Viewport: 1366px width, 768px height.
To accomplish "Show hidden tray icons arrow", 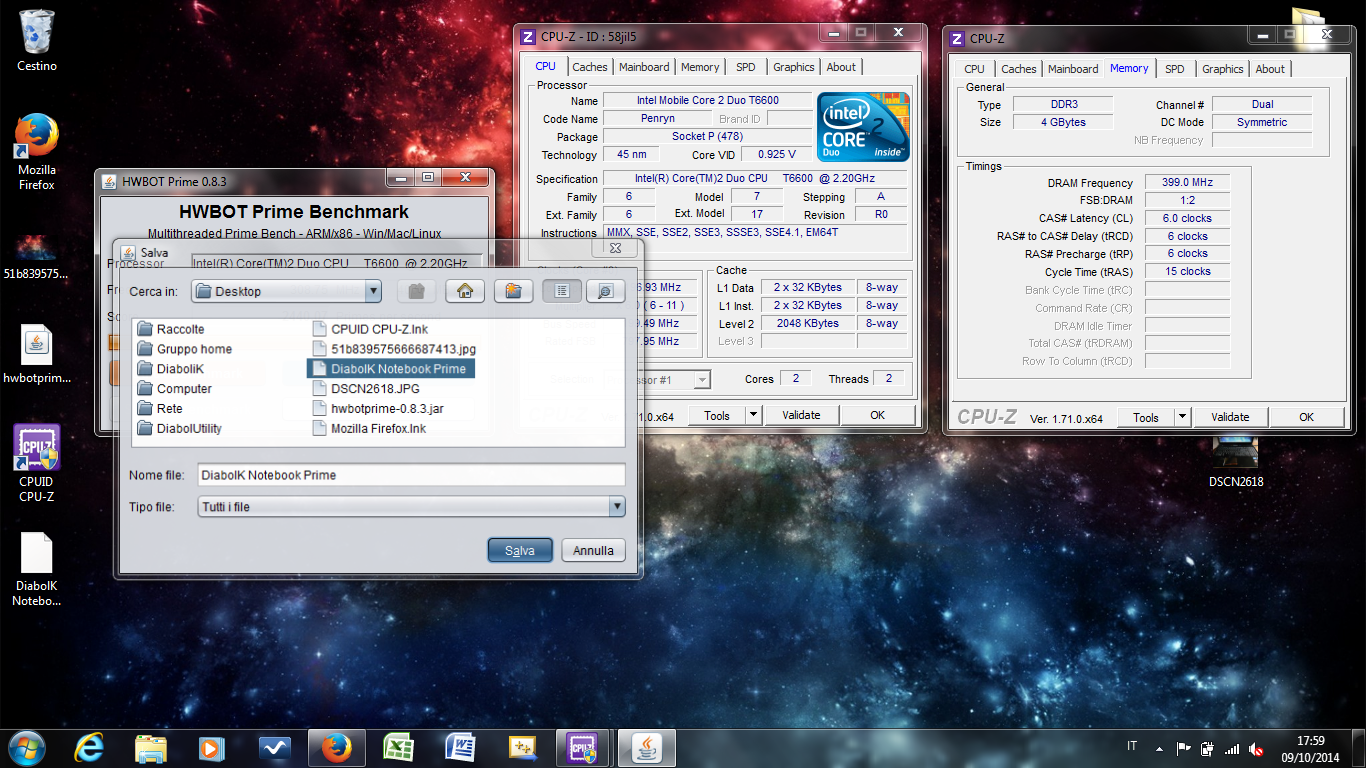I will click(1159, 748).
